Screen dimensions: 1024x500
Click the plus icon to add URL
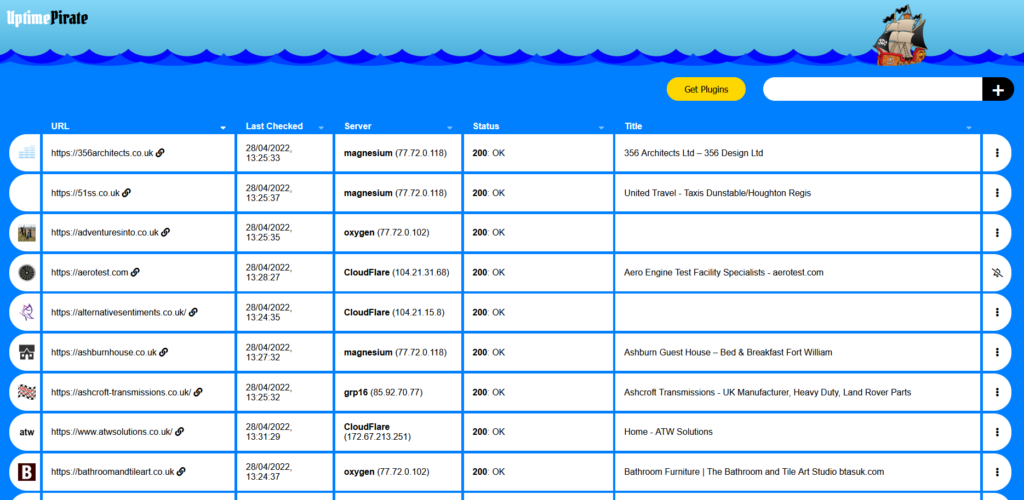click(x=997, y=90)
